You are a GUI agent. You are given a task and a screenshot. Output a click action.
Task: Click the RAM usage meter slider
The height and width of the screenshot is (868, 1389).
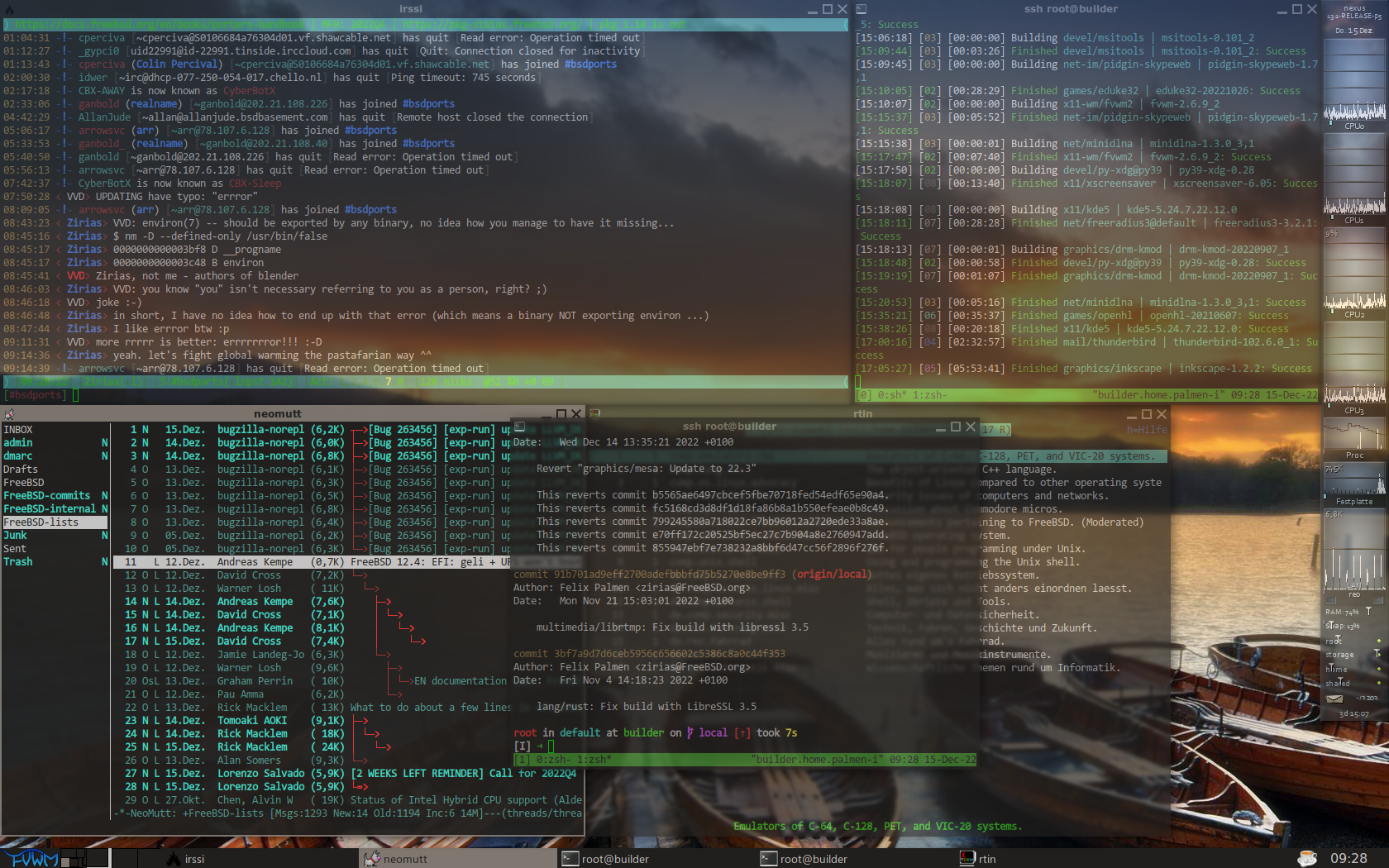[1368, 612]
